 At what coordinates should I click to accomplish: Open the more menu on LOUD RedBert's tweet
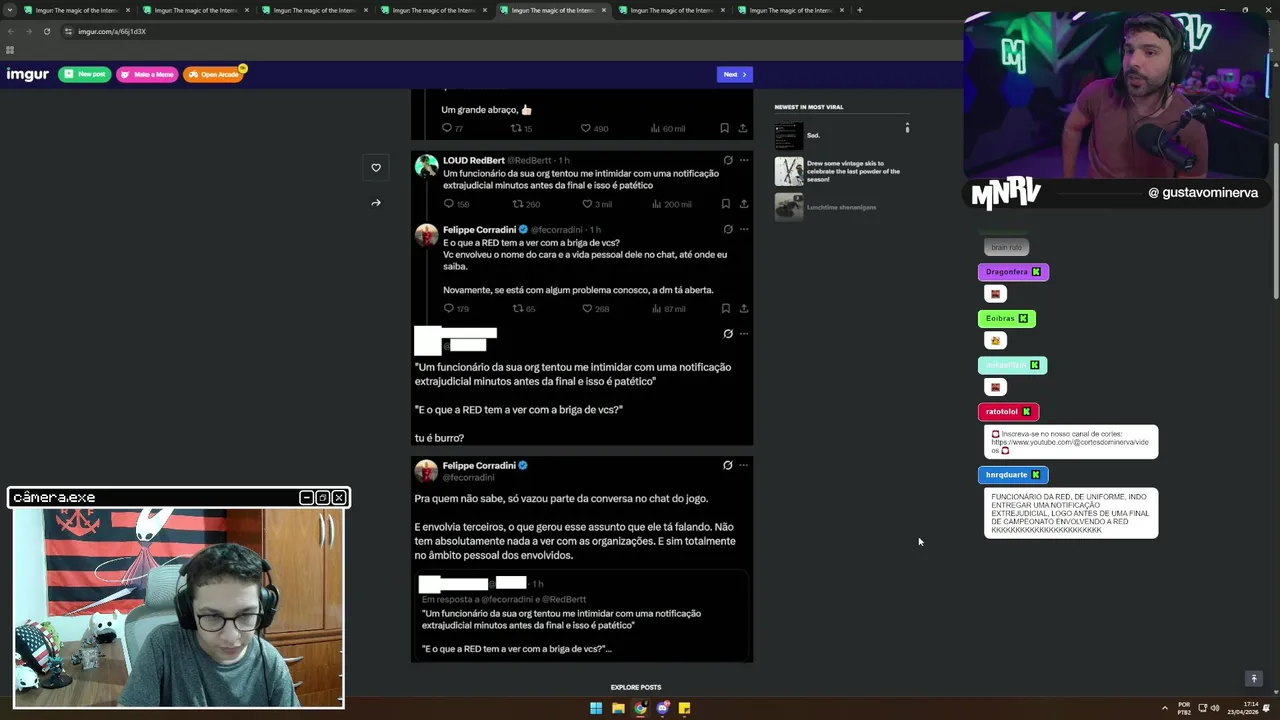pos(744,160)
